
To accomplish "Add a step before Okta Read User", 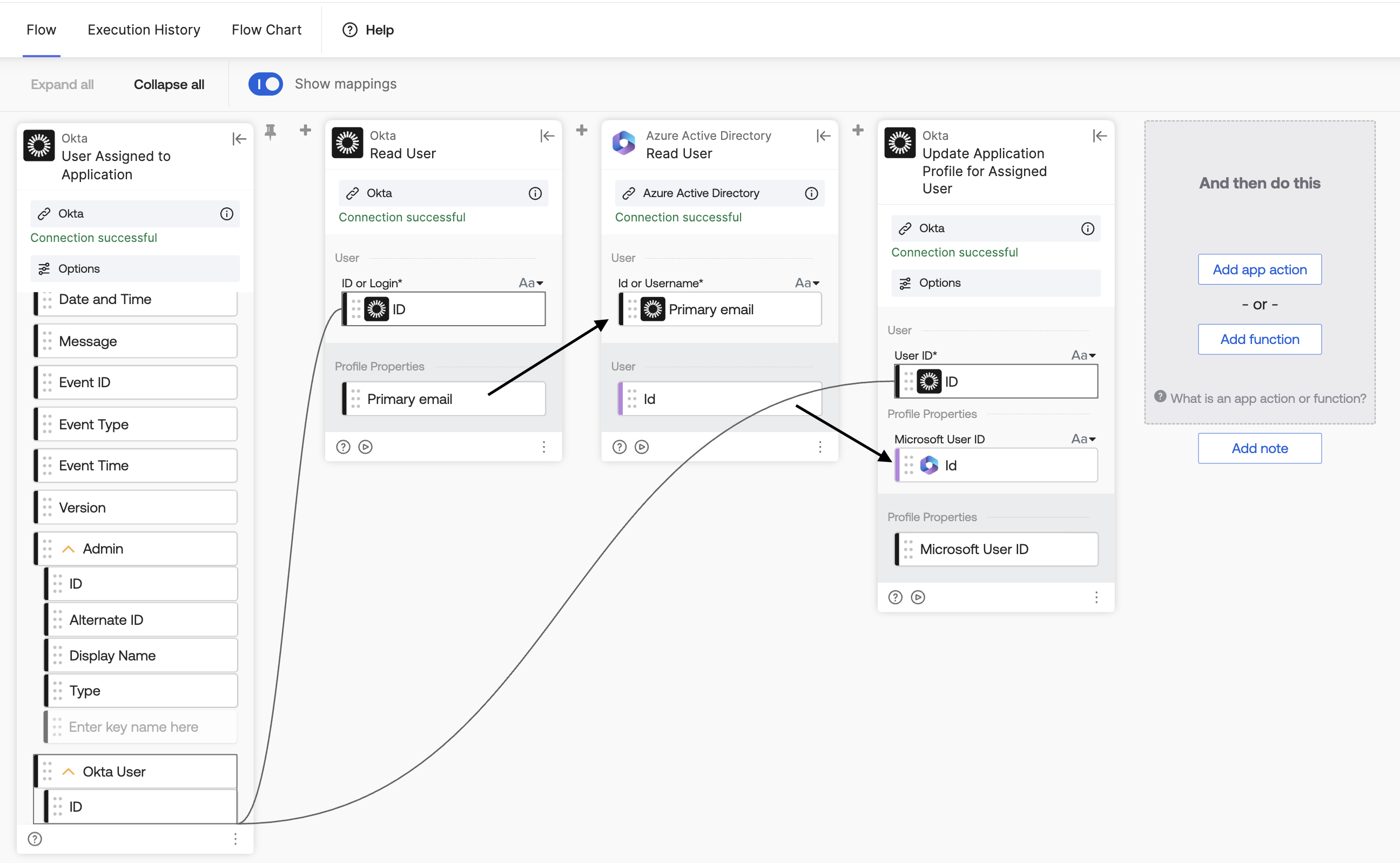I will coord(305,130).
